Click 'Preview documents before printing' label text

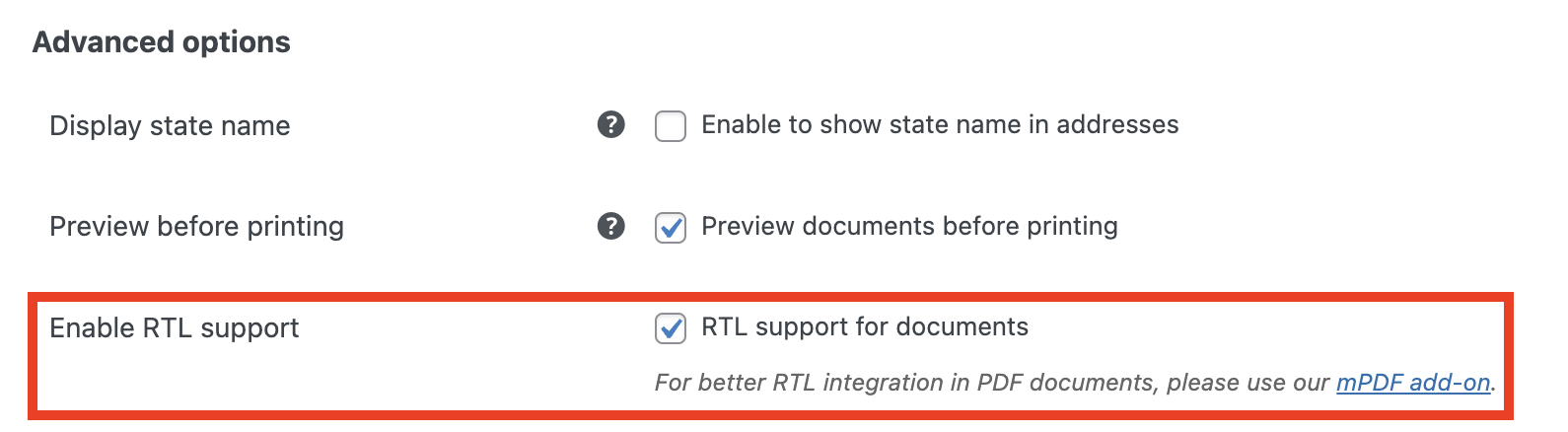tap(909, 226)
